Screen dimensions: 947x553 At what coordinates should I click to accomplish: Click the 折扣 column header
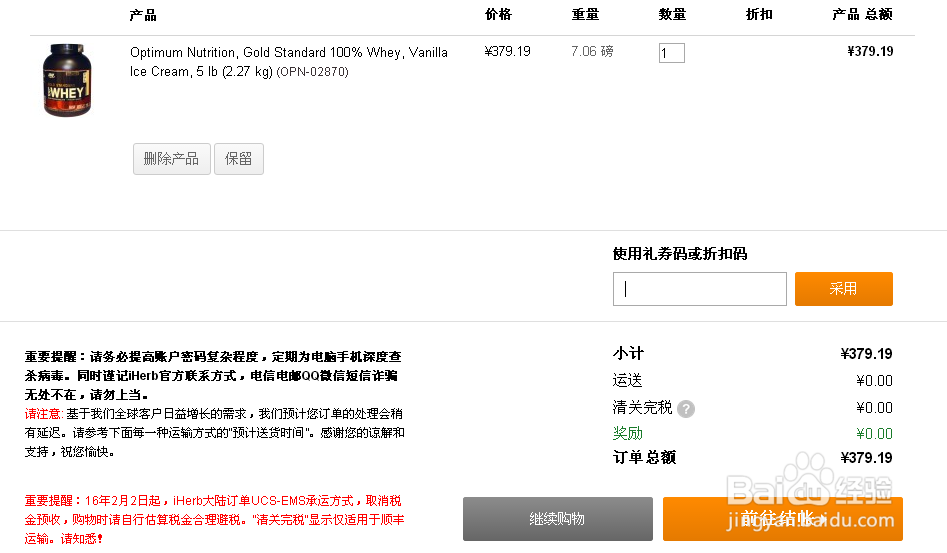click(759, 14)
